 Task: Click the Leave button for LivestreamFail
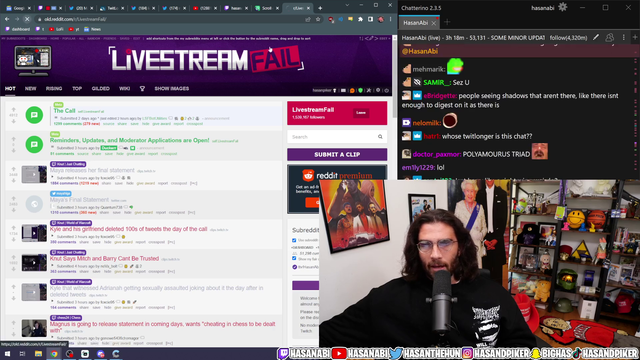coord(361,113)
